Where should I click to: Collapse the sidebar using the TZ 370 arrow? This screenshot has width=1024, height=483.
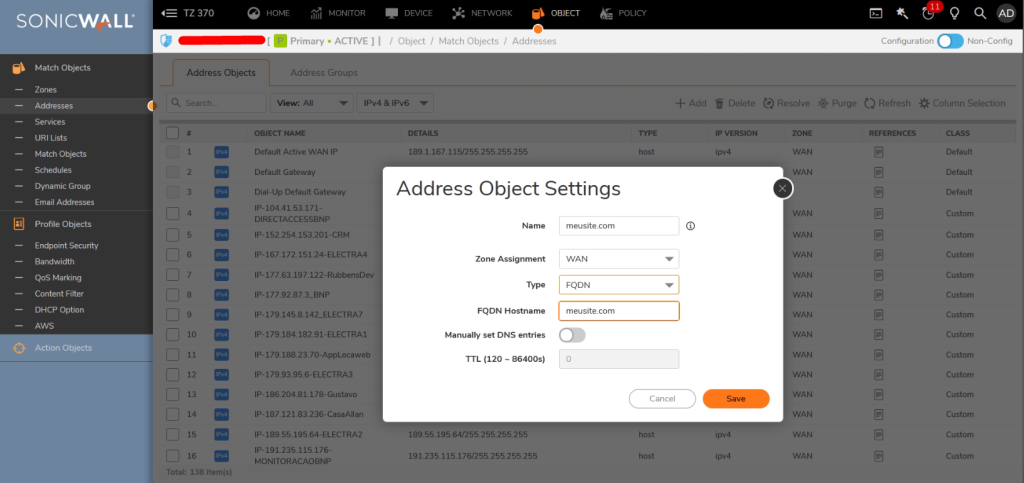tap(169, 13)
